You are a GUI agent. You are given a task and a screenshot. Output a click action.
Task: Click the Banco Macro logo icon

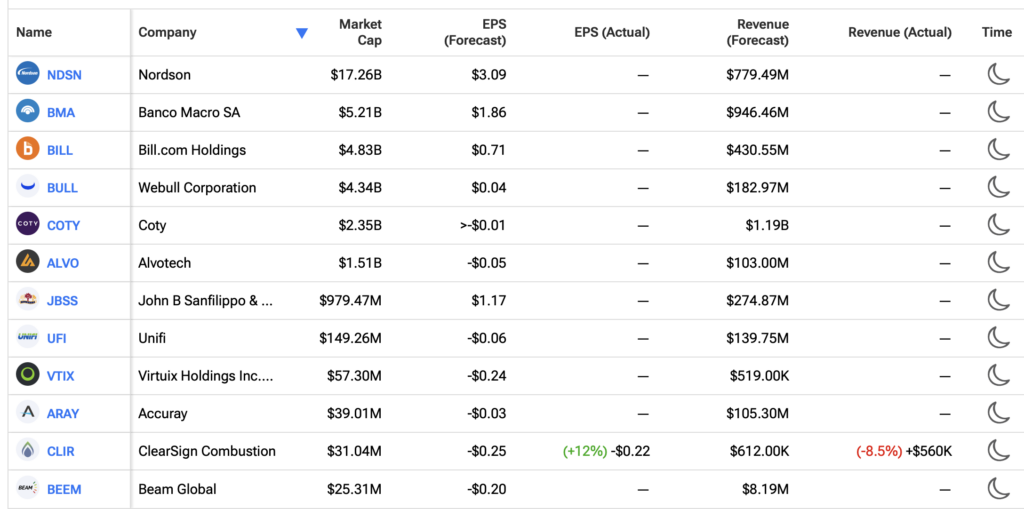(x=27, y=112)
